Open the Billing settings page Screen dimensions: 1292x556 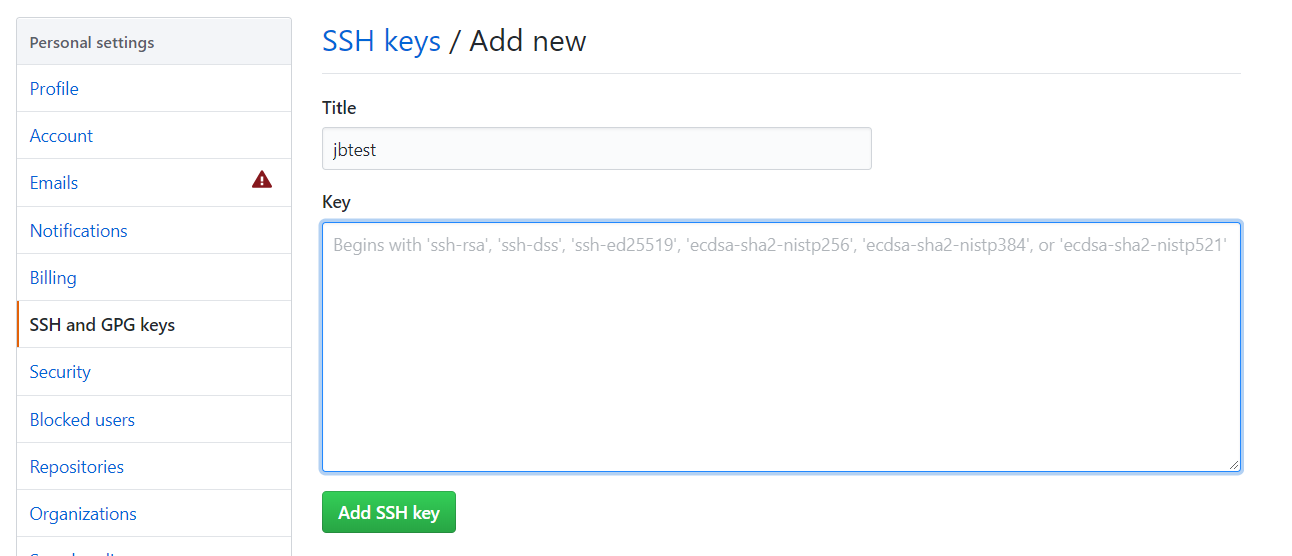click(53, 278)
